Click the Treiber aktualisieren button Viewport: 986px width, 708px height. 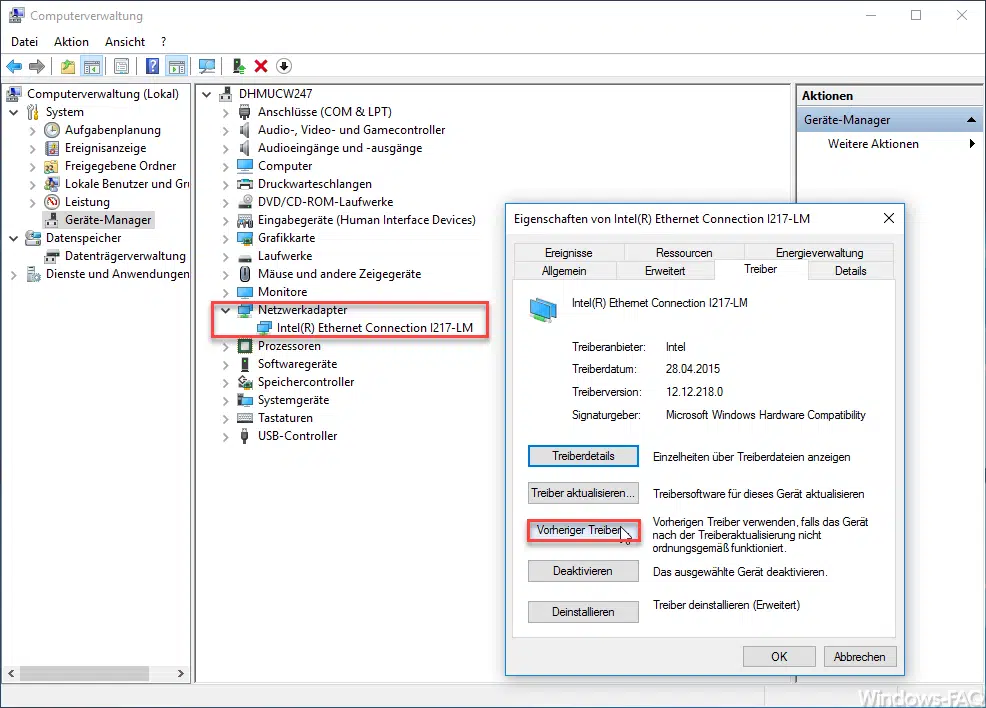click(582, 493)
